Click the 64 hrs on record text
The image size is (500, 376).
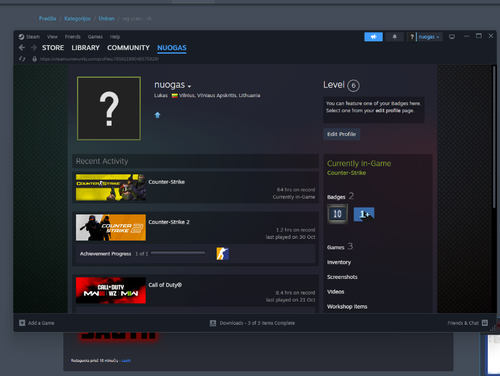click(296, 190)
